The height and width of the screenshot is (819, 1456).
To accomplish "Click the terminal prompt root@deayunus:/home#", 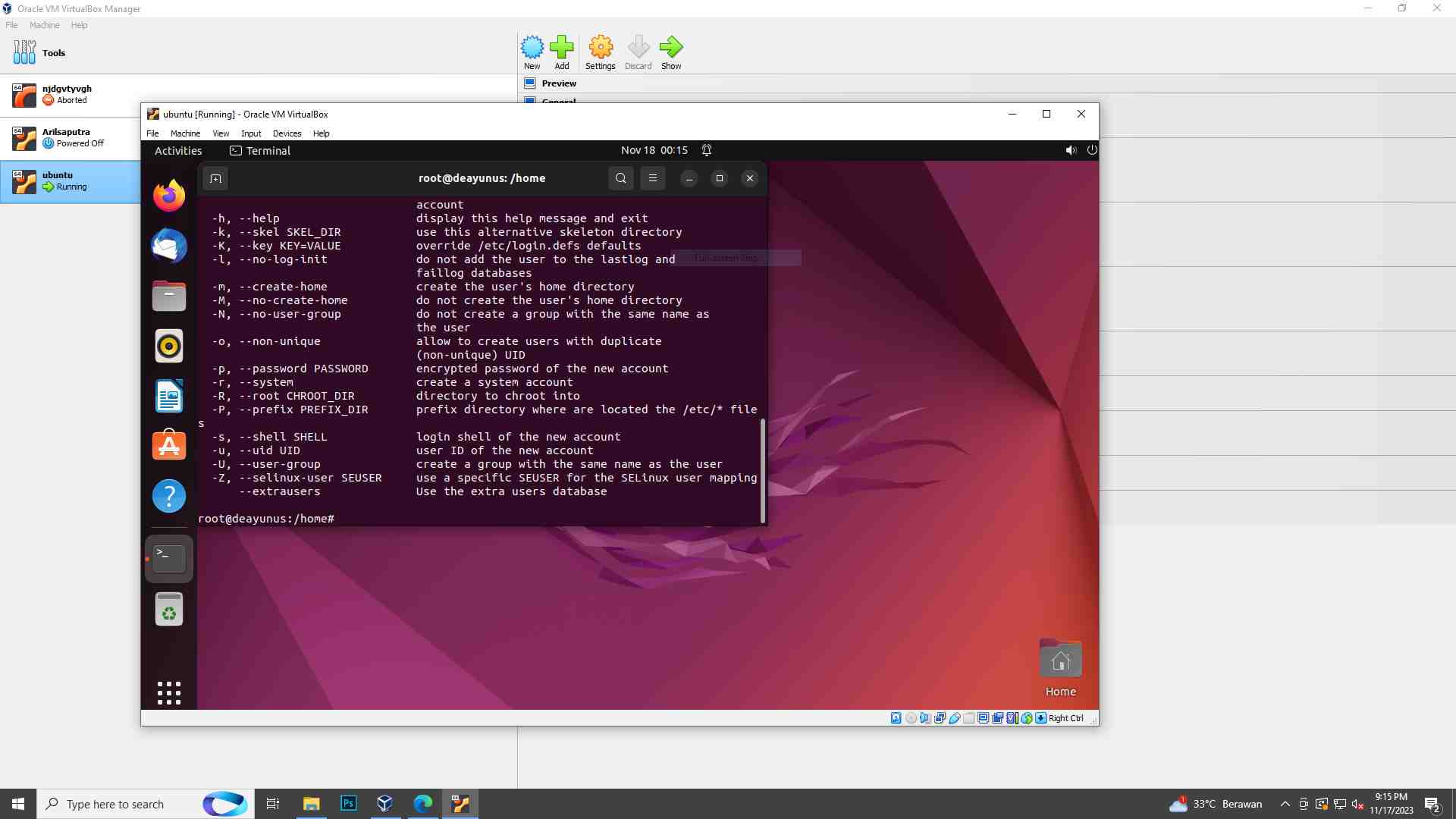I will 266,519.
